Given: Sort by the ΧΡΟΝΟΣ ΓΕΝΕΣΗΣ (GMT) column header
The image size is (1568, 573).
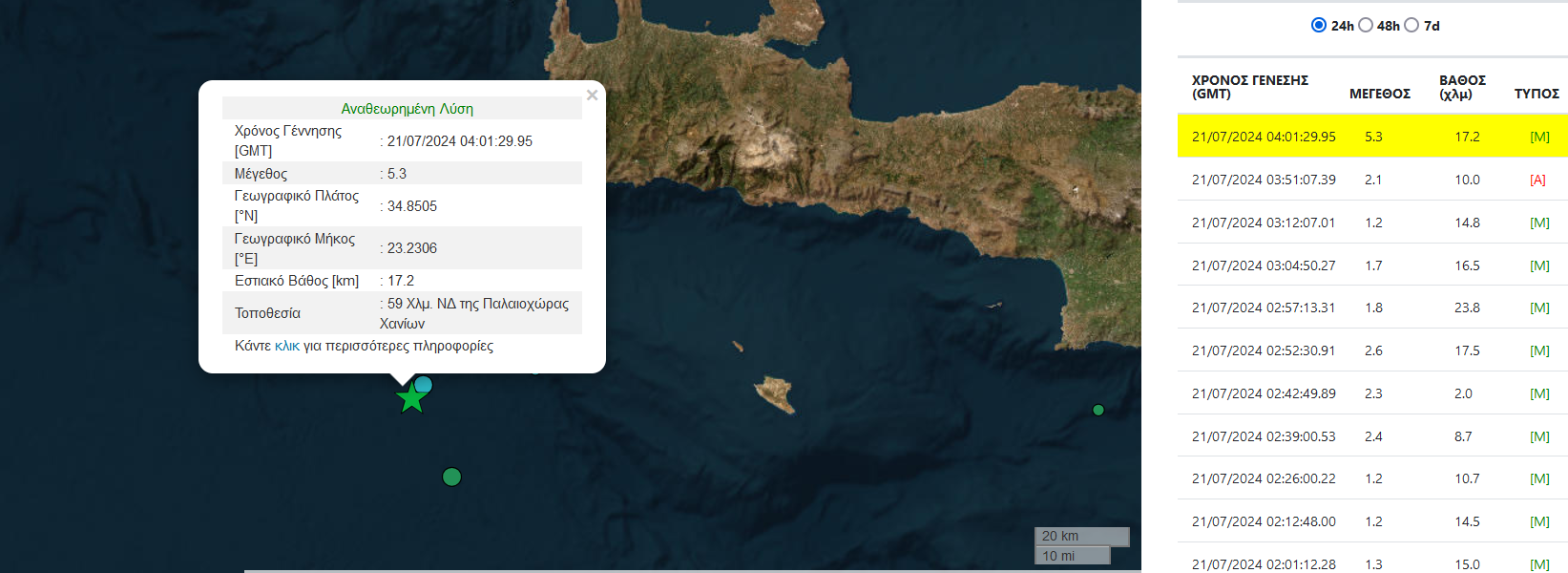Looking at the screenshot, I should [1250, 87].
